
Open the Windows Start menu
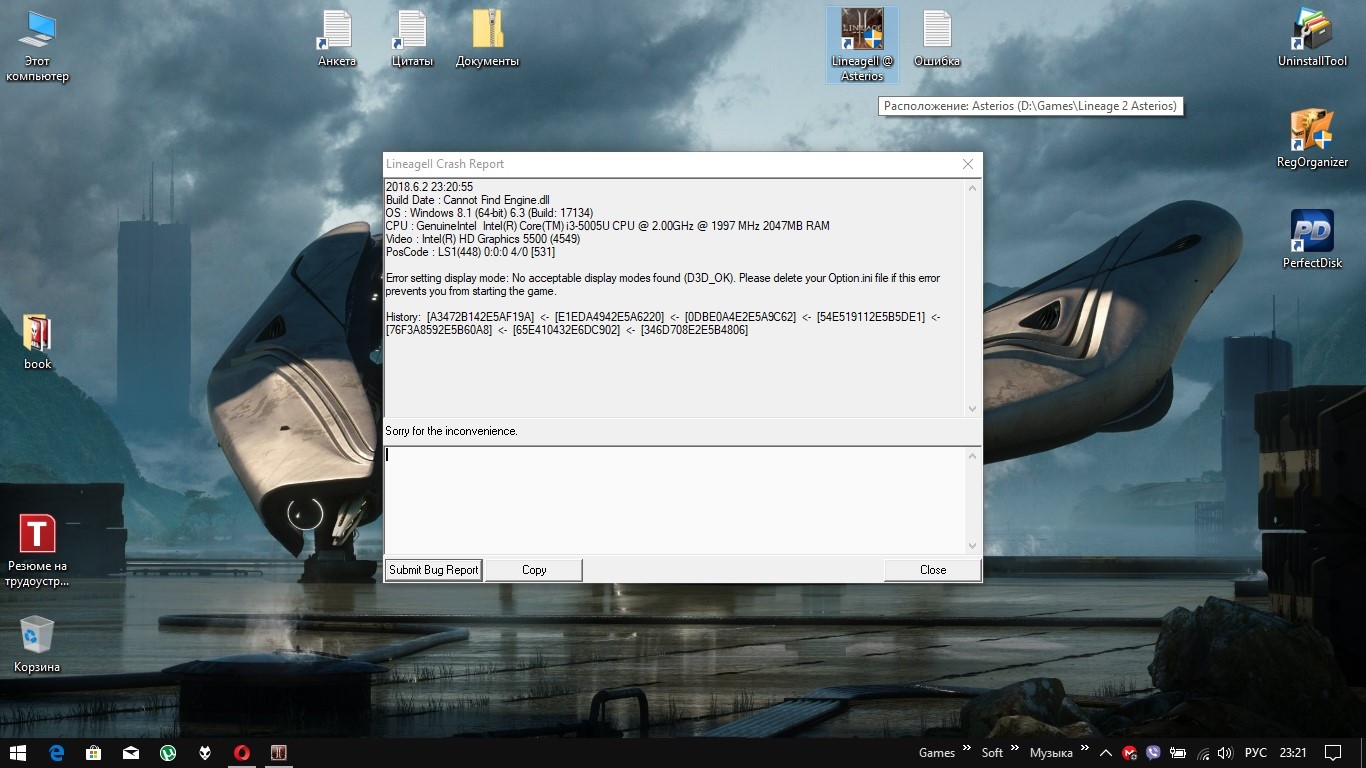(17, 752)
